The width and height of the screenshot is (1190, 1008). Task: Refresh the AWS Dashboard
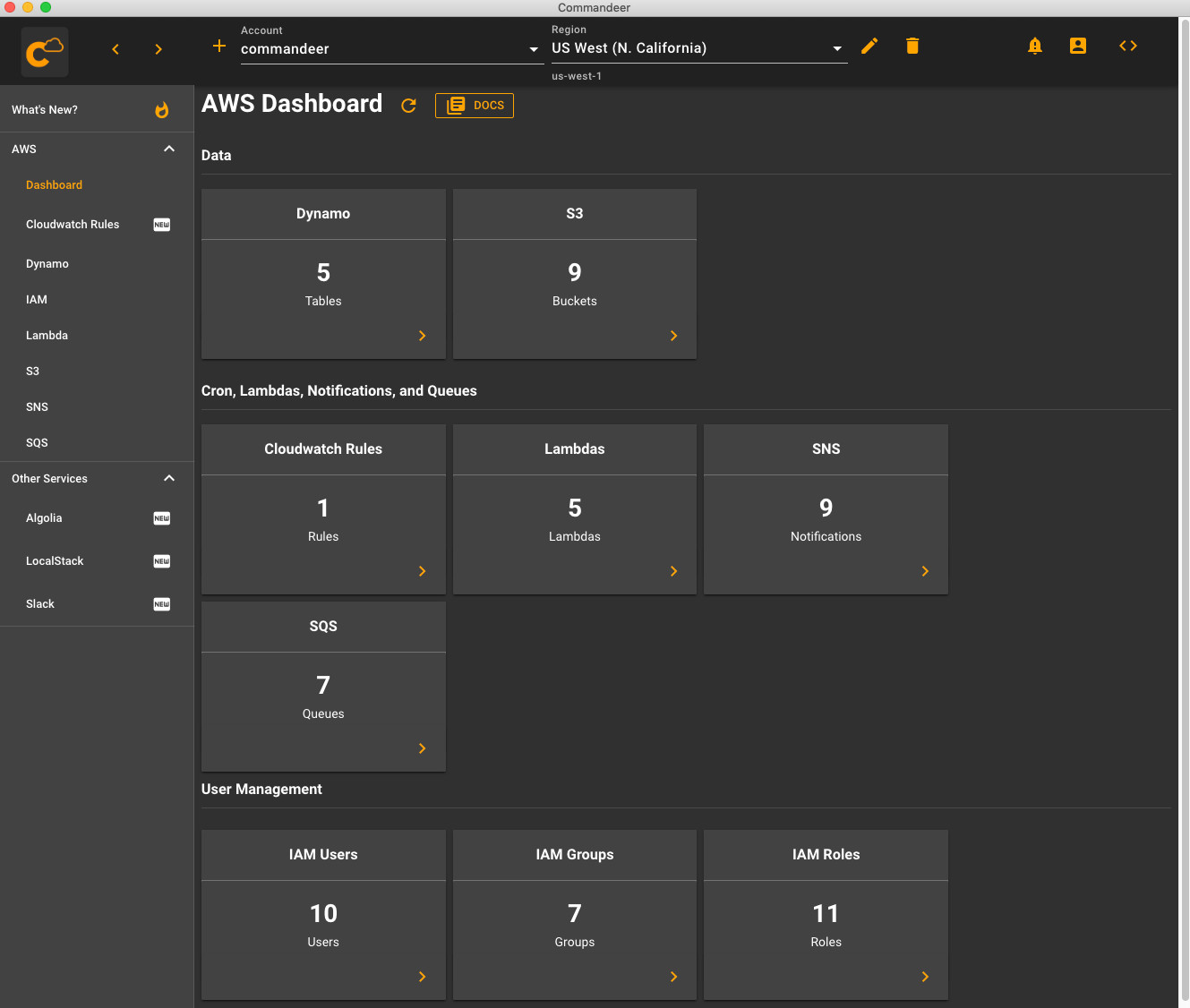(x=408, y=106)
